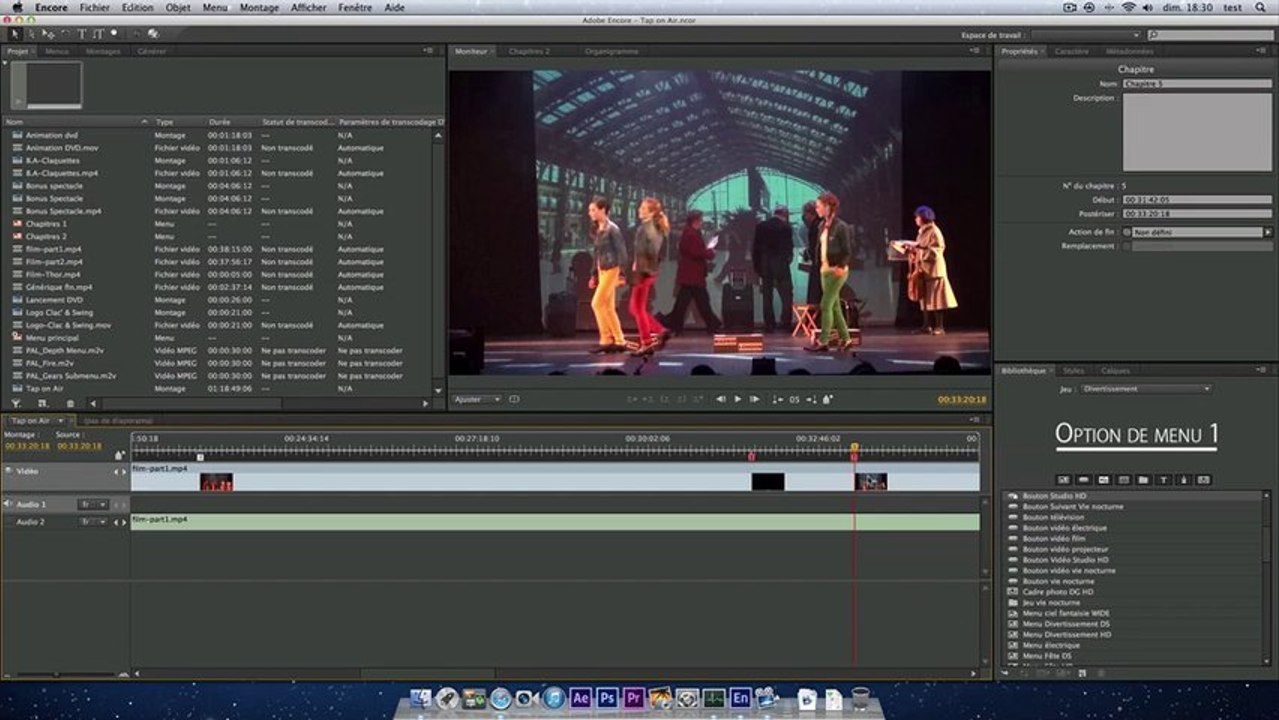The width and height of the screenshot is (1279, 720).
Task: Switch to the Organigramme tab
Action: coord(611,51)
